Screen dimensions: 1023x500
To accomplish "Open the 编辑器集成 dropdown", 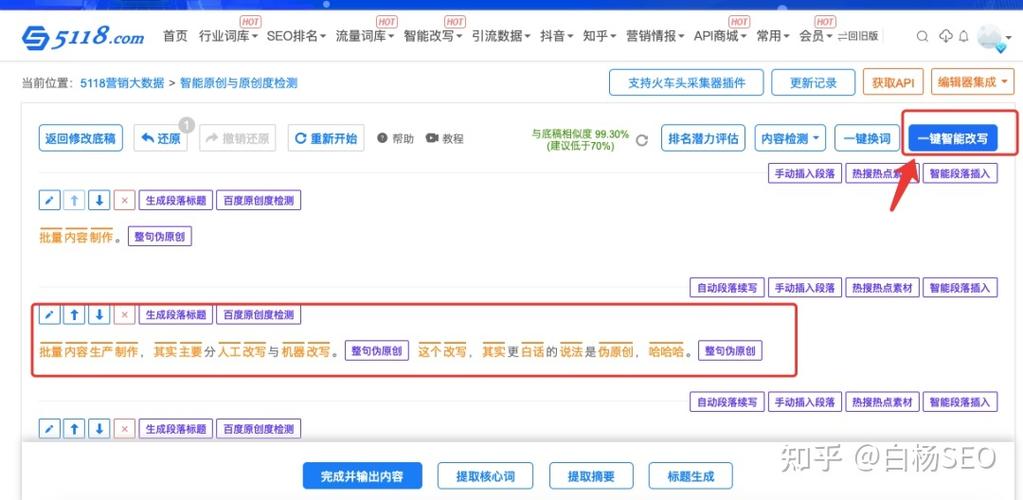I will coord(972,82).
